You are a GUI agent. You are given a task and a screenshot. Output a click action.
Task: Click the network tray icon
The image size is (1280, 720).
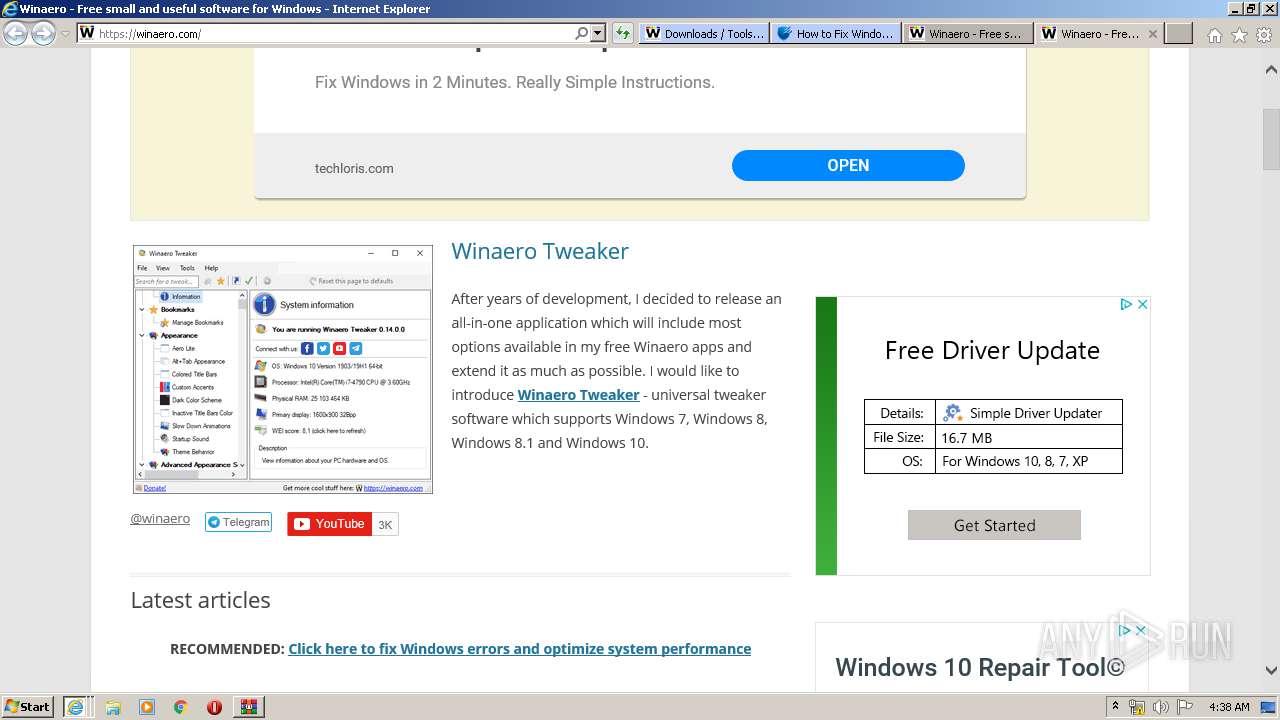tap(1137, 707)
